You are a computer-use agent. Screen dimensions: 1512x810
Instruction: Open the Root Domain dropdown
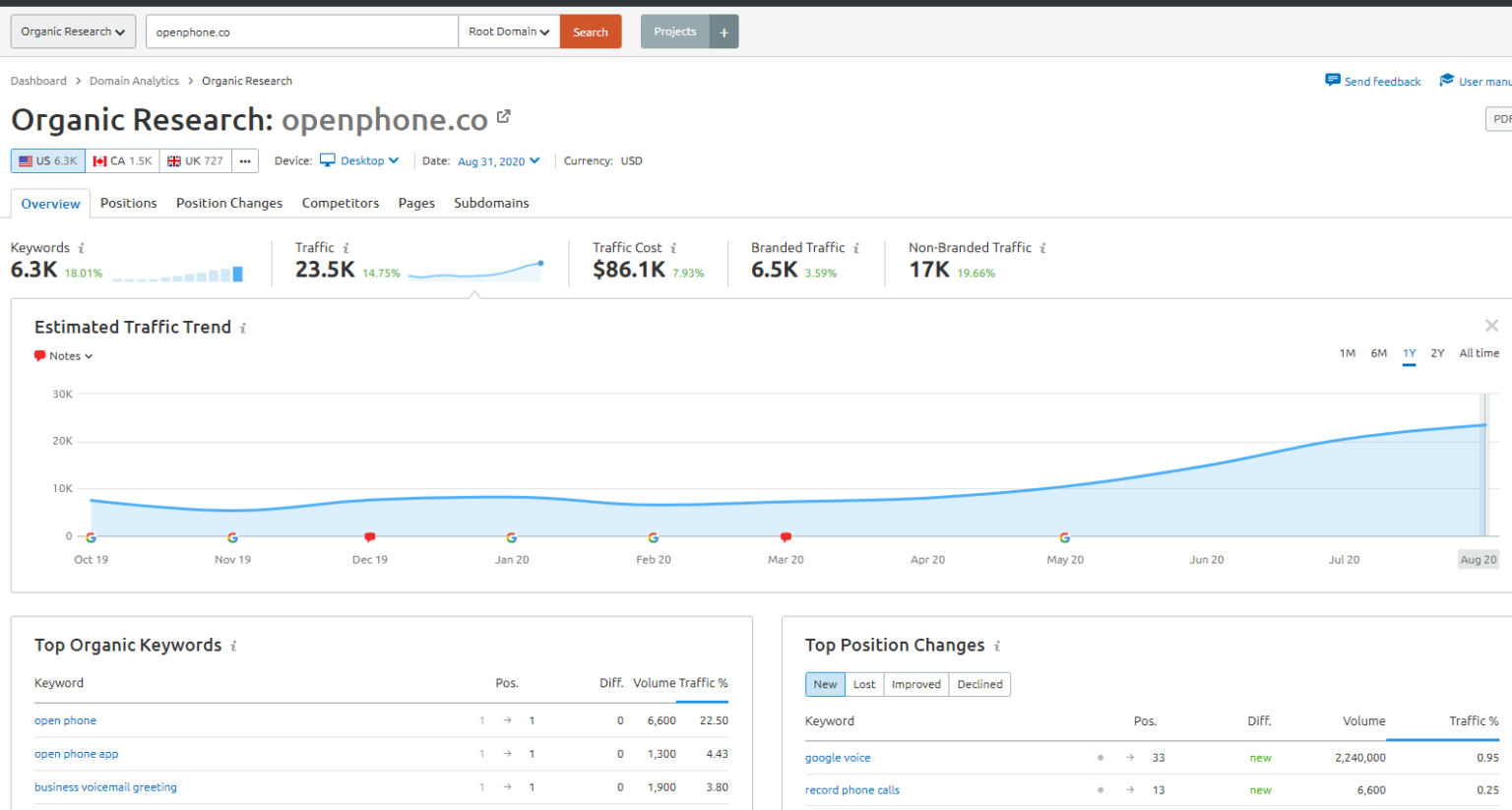coord(509,31)
